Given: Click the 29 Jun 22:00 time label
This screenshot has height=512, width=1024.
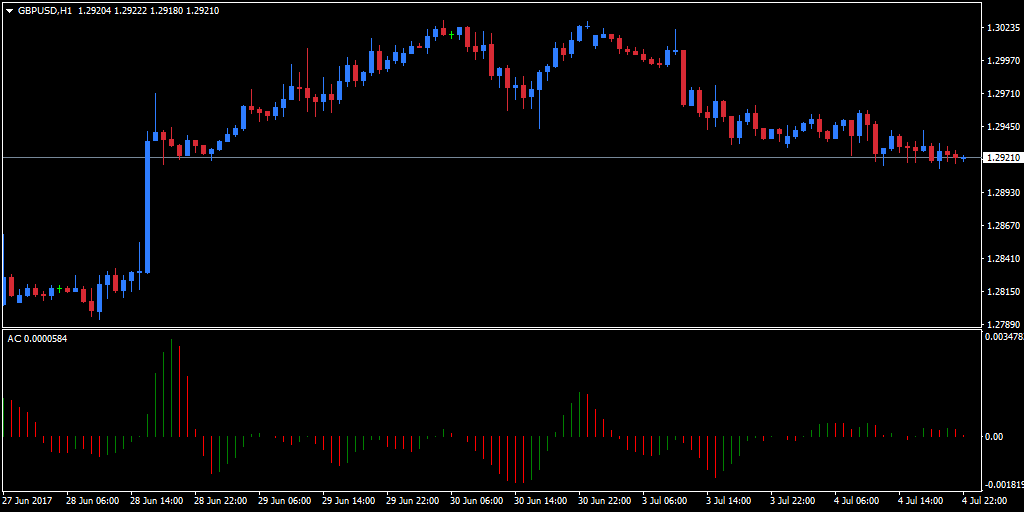Looking at the screenshot, I should pyautogui.click(x=413, y=501).
